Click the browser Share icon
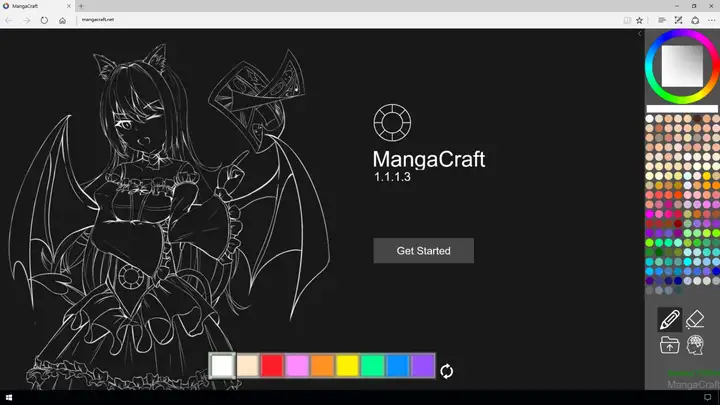This screenshot has width=720, height=405. (x=695, y=20)
